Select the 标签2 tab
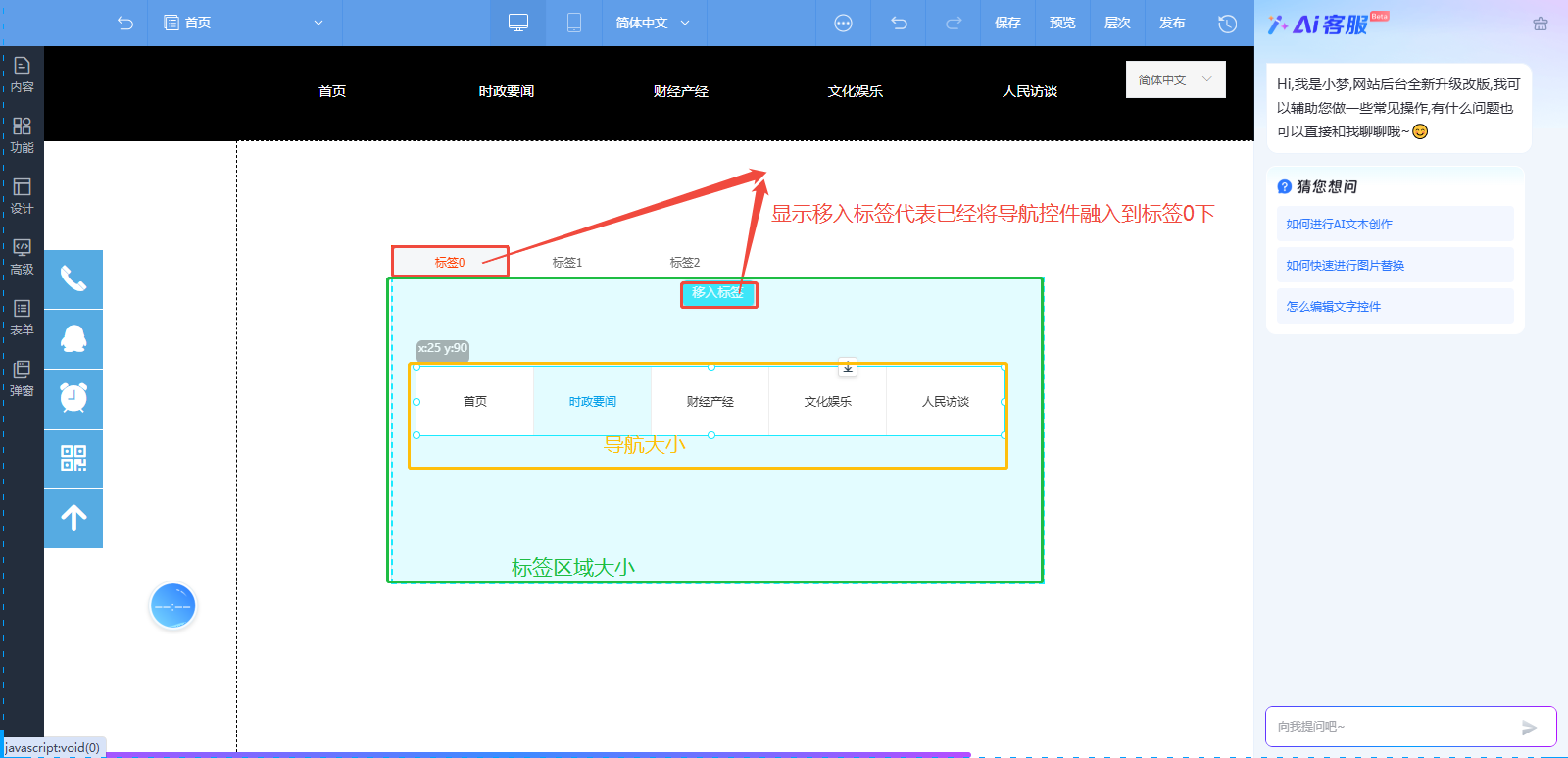Viewport: 1568px width, 758px height. pos(685,262)
